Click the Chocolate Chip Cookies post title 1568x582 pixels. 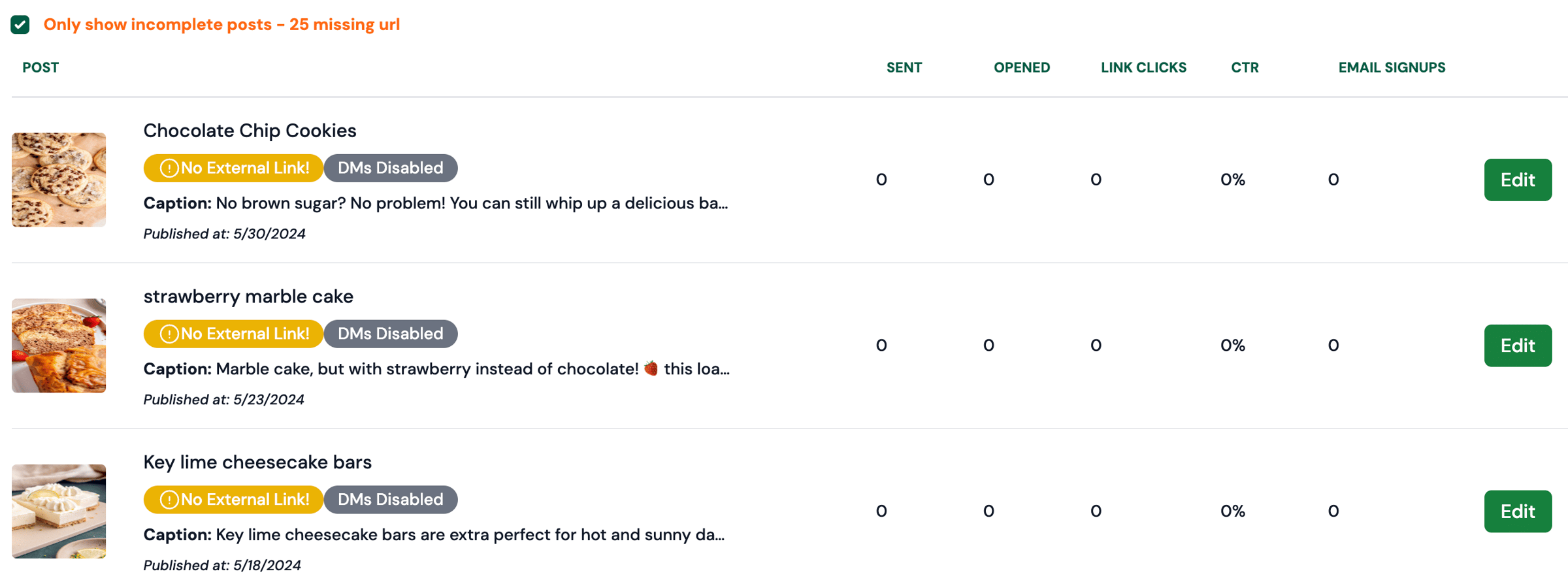tap(250, 131)
